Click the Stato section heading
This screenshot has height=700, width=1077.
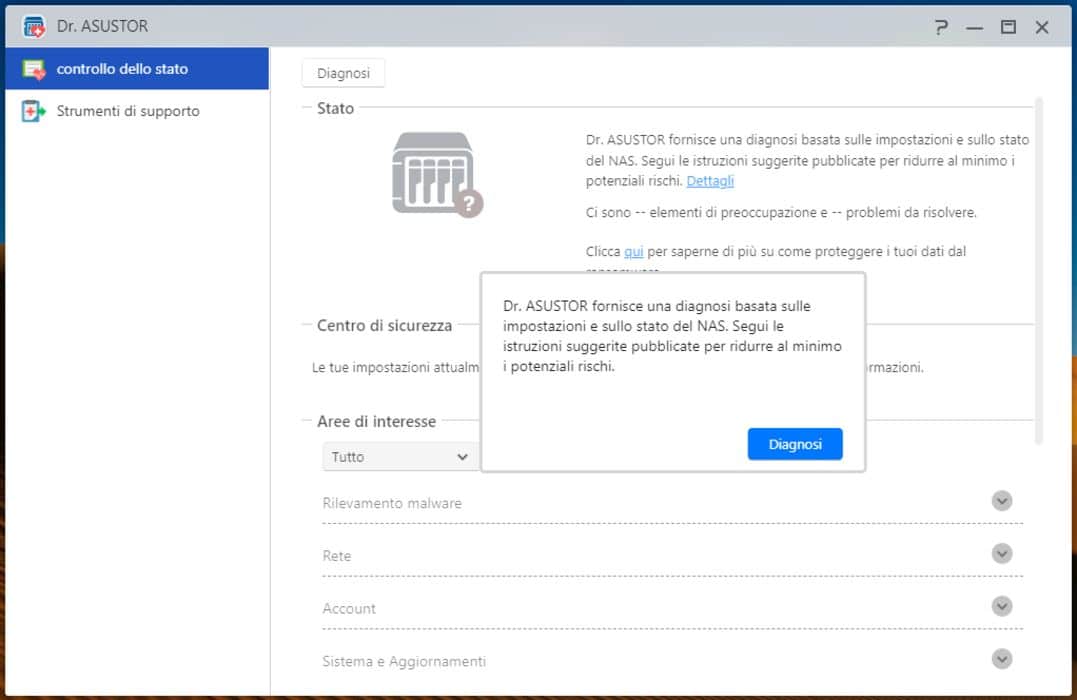point(335,108)
